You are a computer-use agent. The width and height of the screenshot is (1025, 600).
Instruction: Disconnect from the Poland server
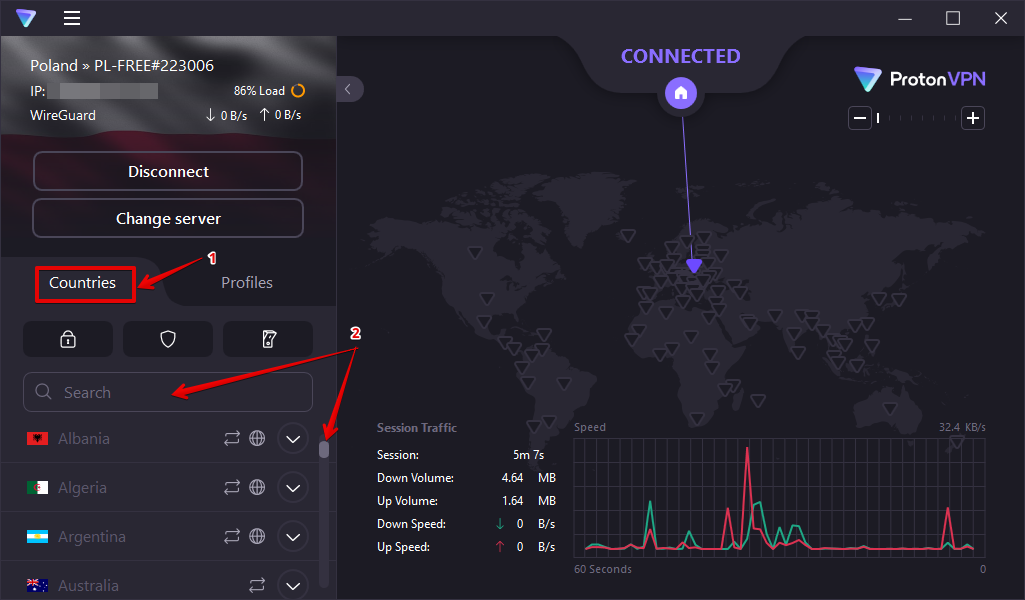(167, 171)
